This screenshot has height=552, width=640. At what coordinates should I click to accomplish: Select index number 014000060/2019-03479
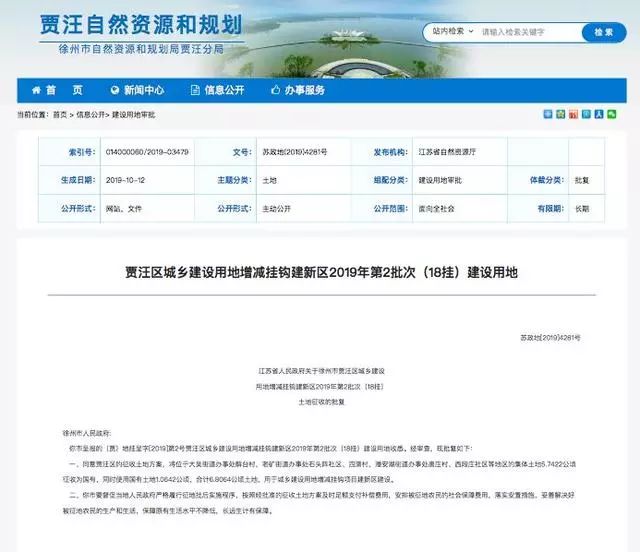pyautogui.click(x=147, y=152)
